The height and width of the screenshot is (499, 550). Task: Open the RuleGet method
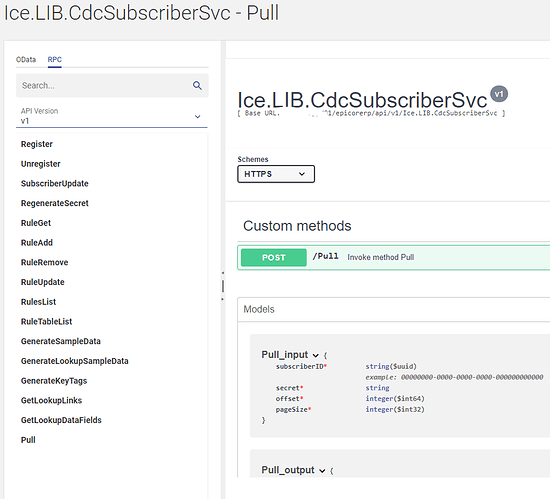[x=36, y=223]
